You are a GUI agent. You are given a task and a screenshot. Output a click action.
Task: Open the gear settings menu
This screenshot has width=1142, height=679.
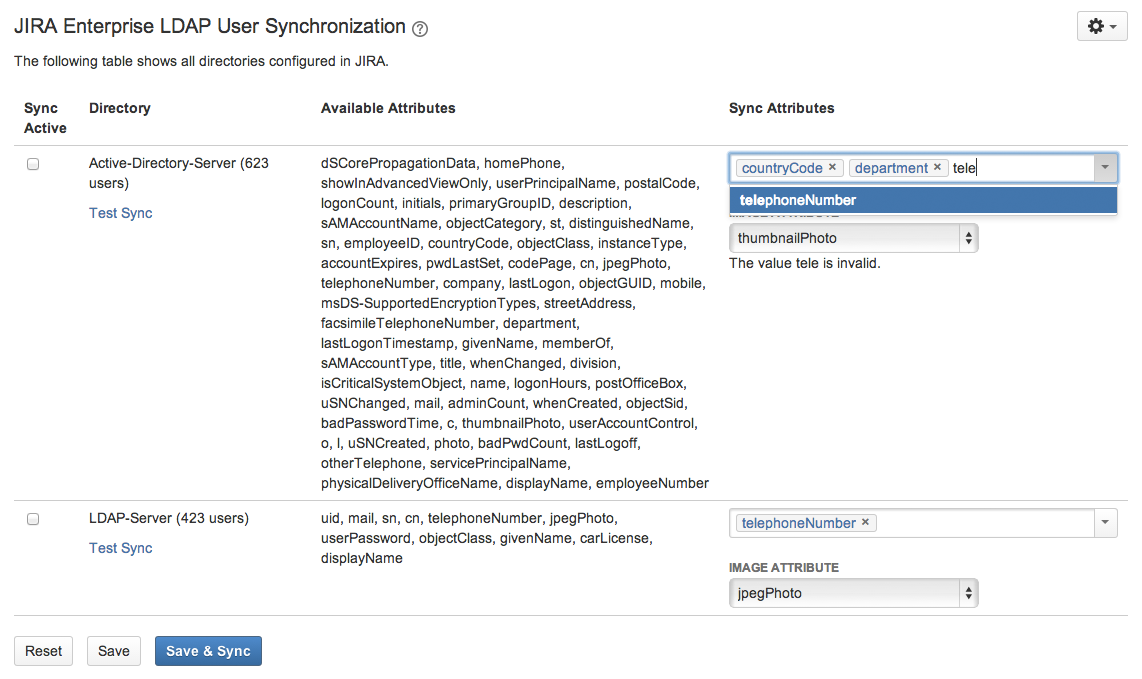pos(1102,26)
